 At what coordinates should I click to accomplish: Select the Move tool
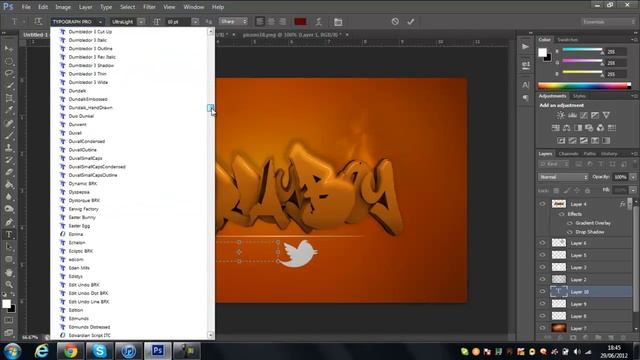(x=9, y=49)
